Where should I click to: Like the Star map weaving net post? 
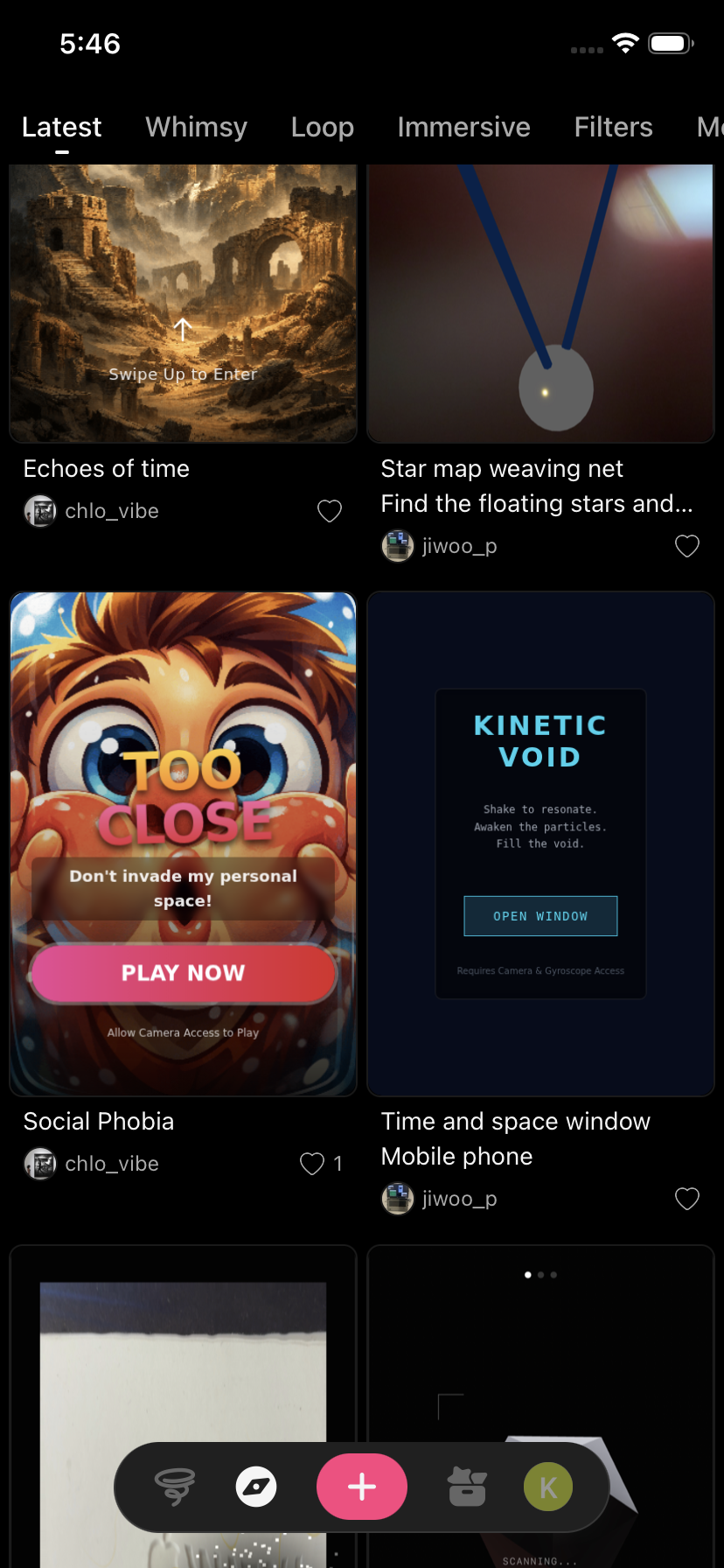click(687, 546)
